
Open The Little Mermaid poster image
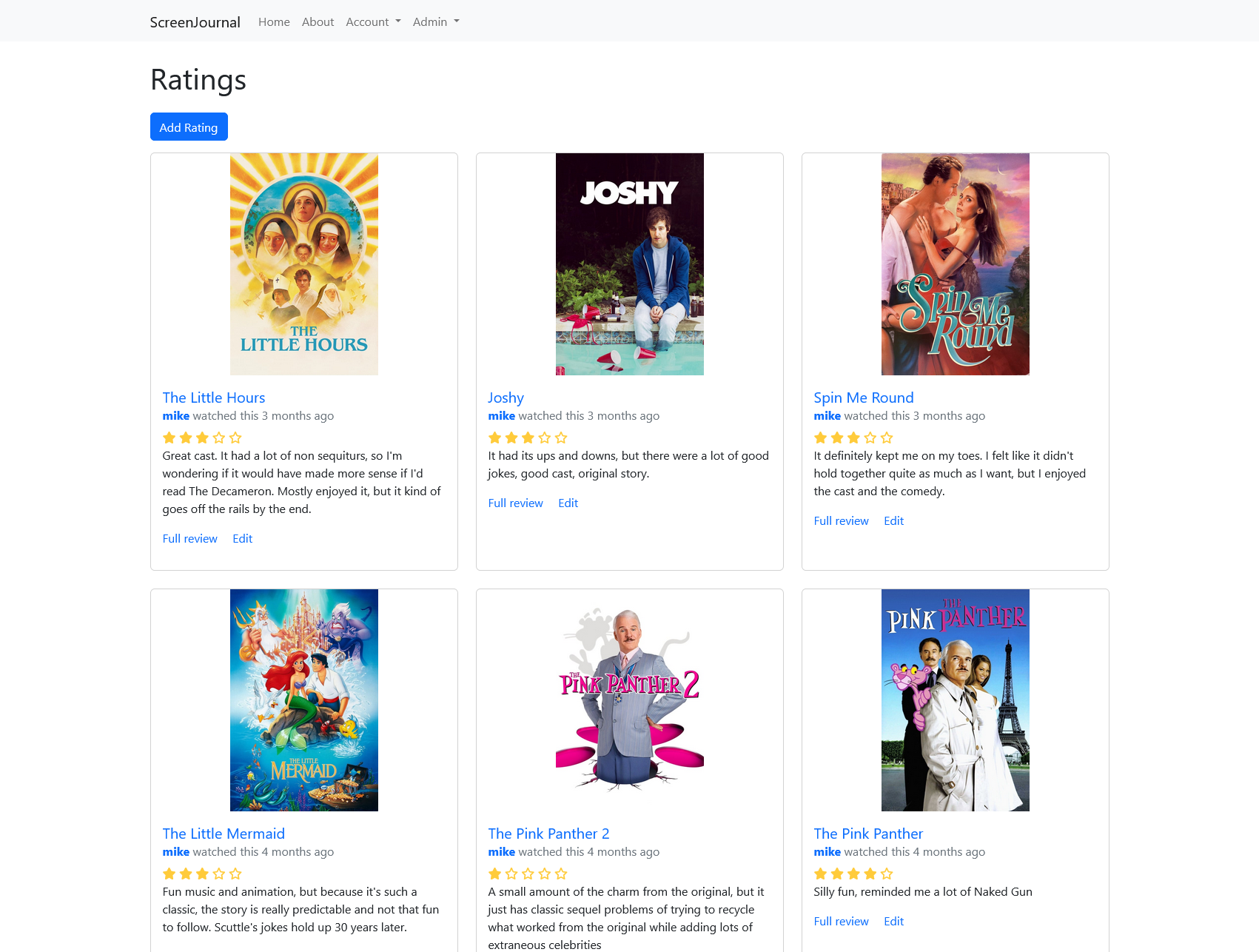303,700
